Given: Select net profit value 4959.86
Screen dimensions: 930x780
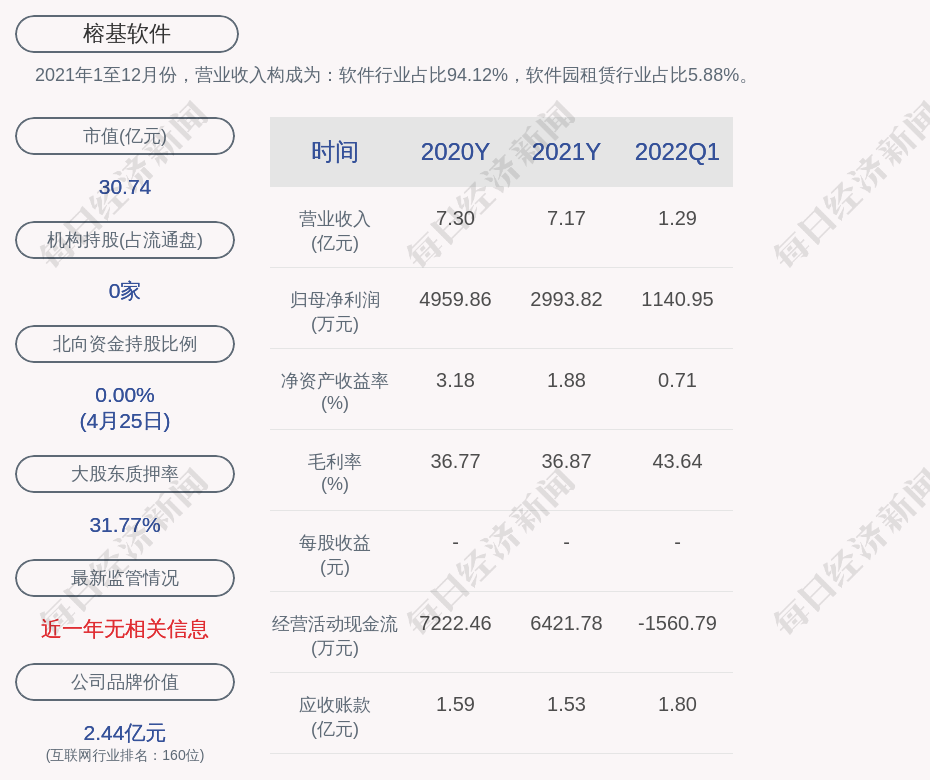Looking at the screenshot, I should pyautogui.click(x=455, y=299).
